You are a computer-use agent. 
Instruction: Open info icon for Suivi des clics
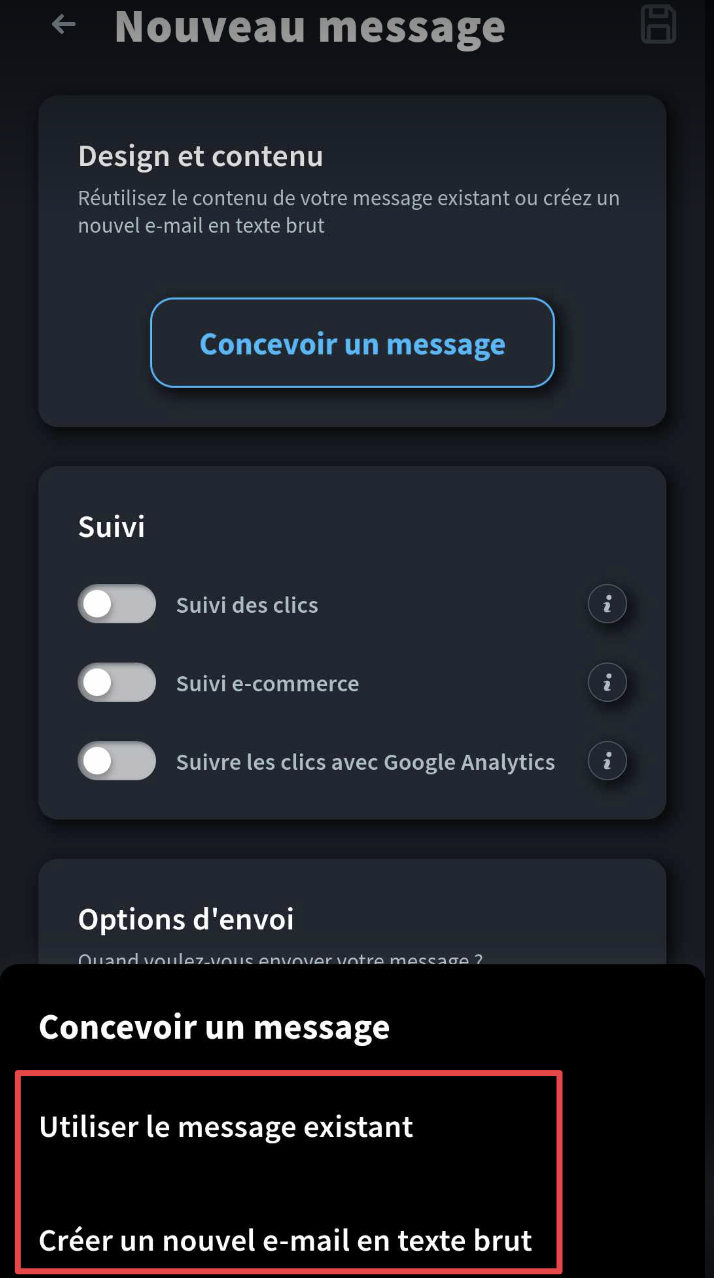607,604
